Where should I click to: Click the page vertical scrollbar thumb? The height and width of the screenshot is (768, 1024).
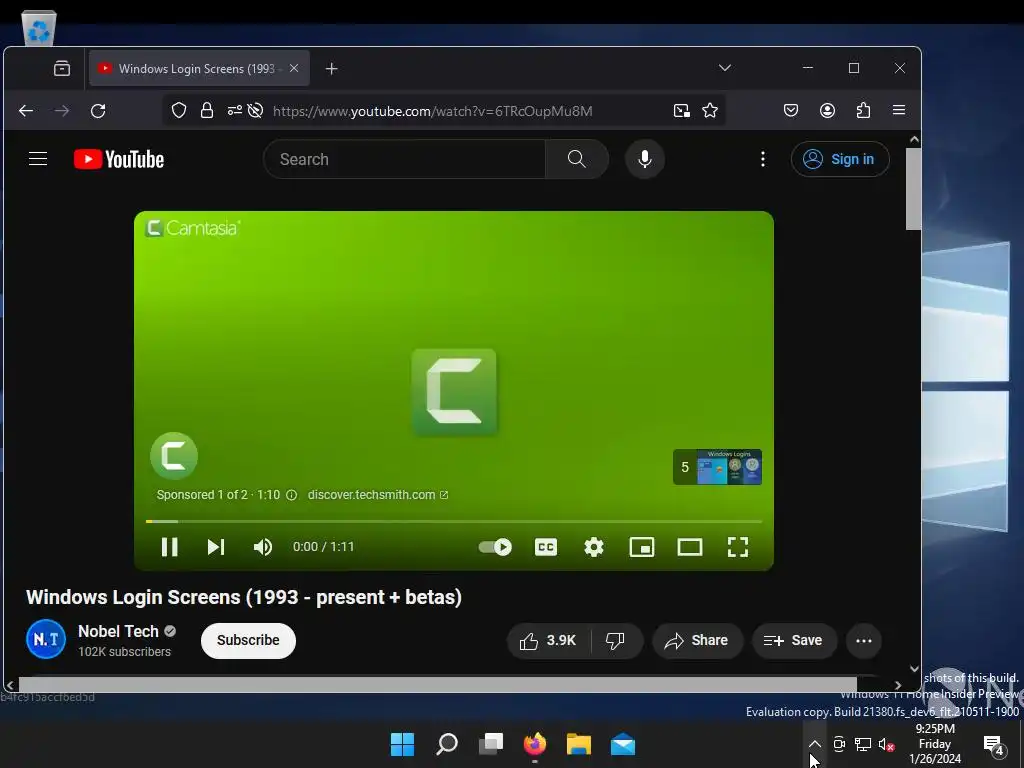point(914,188)
